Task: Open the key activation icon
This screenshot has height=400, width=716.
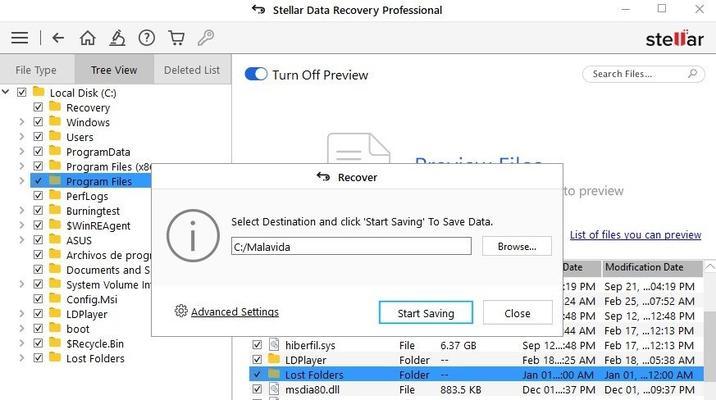Action: click(205, 38)
